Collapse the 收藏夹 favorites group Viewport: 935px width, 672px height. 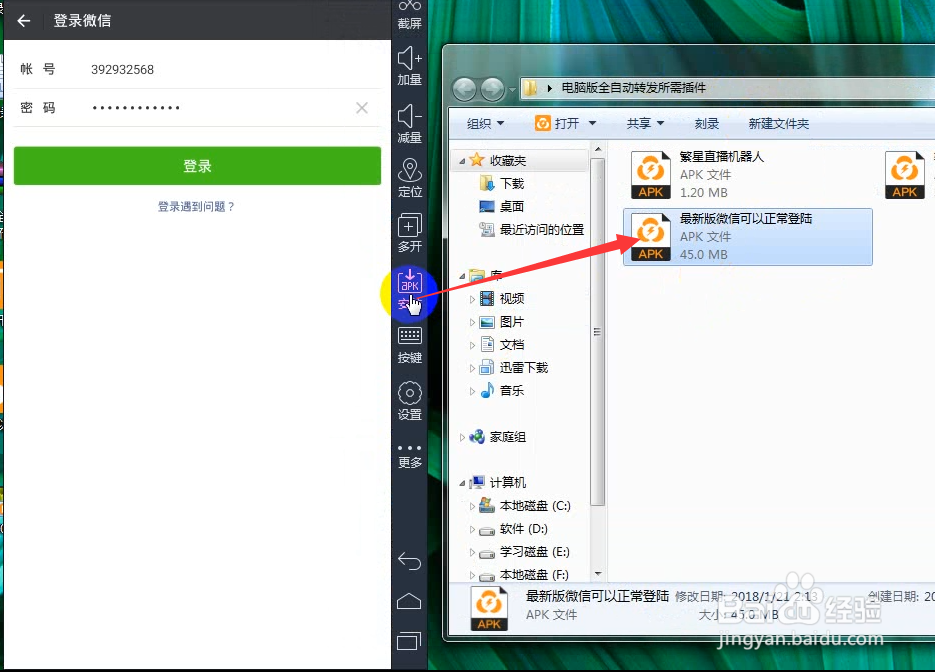point(462,161)
